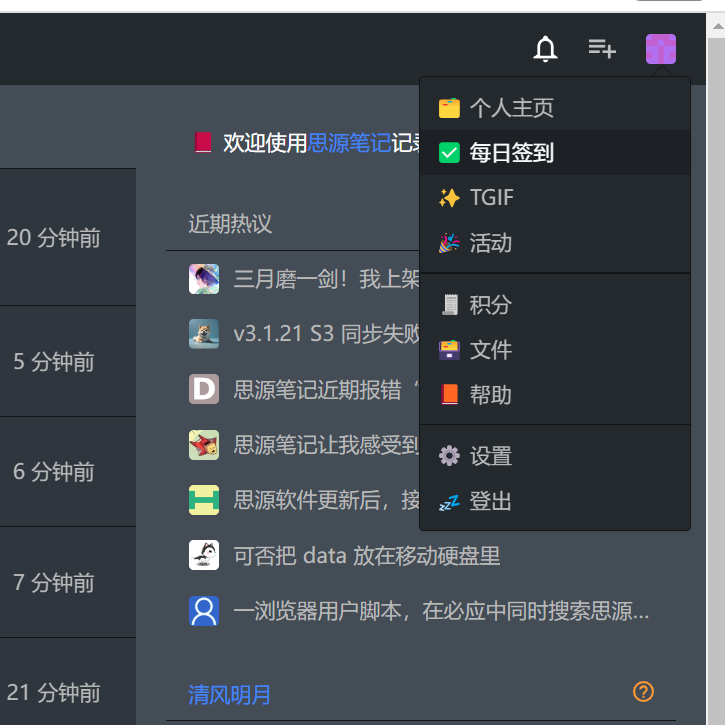Click the 21 分钟前 timestamp

53,693
